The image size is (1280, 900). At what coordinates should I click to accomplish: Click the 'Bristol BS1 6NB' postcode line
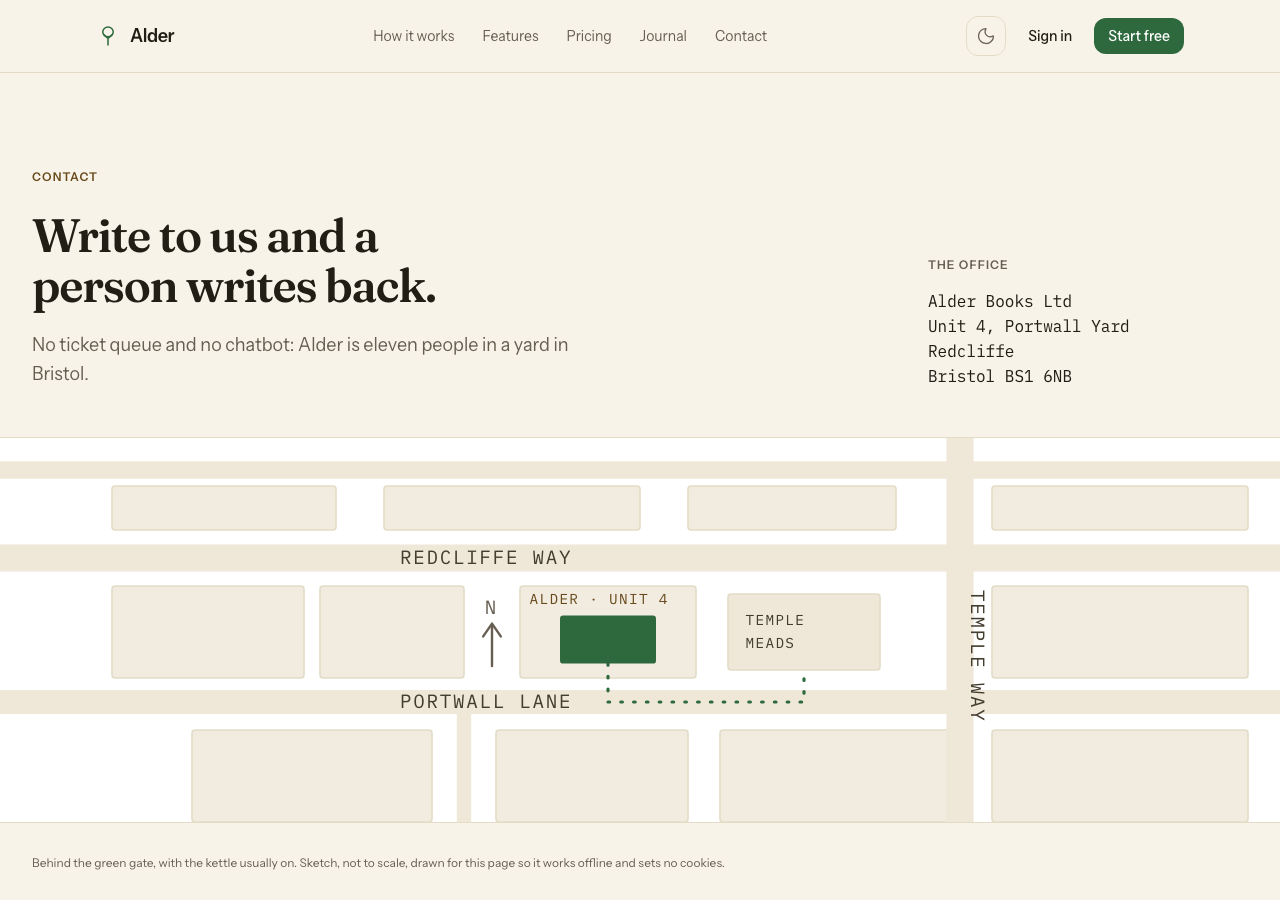point(1000,376)
